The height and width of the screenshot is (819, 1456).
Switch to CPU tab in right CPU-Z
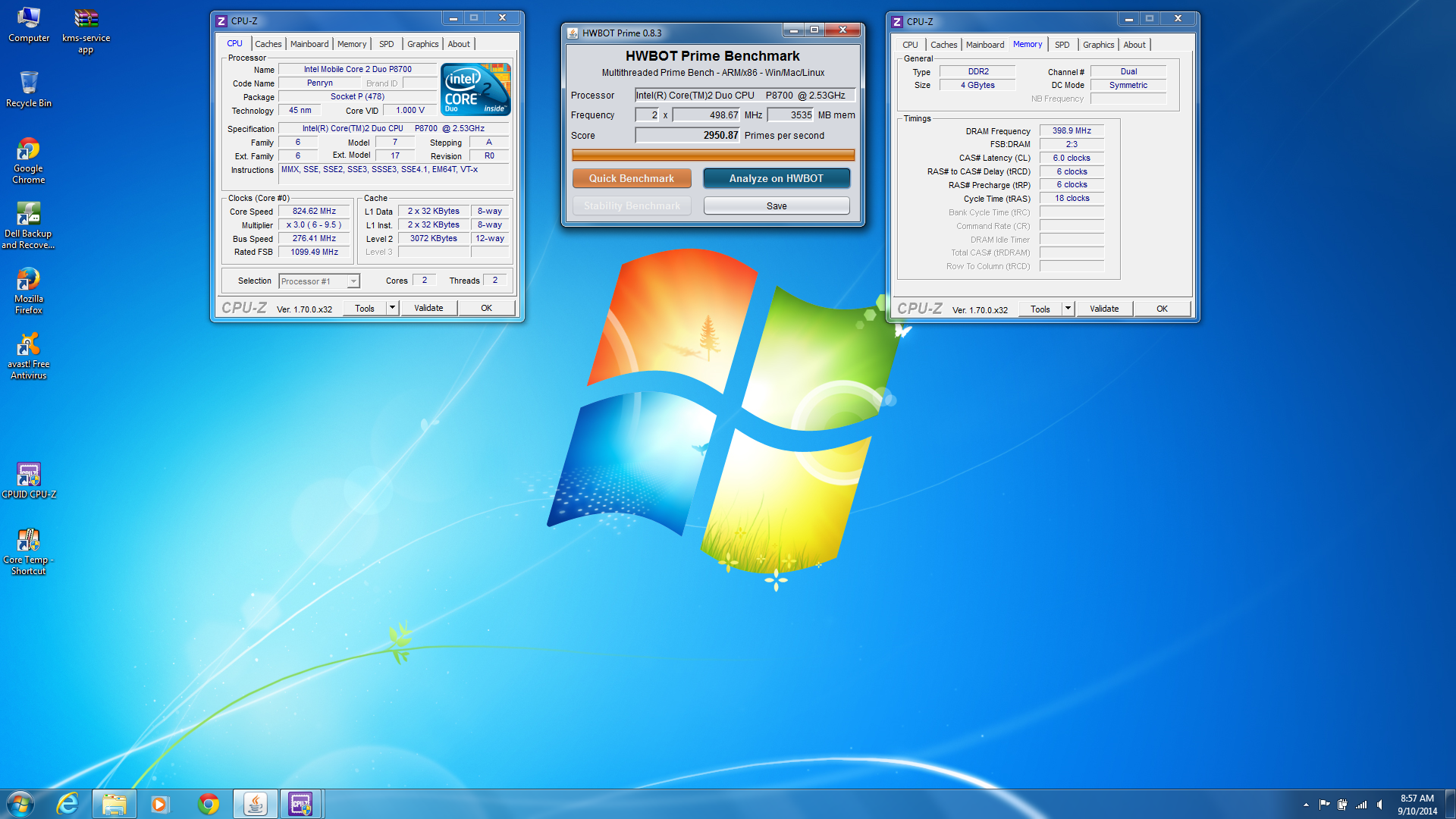click(910, 45)
